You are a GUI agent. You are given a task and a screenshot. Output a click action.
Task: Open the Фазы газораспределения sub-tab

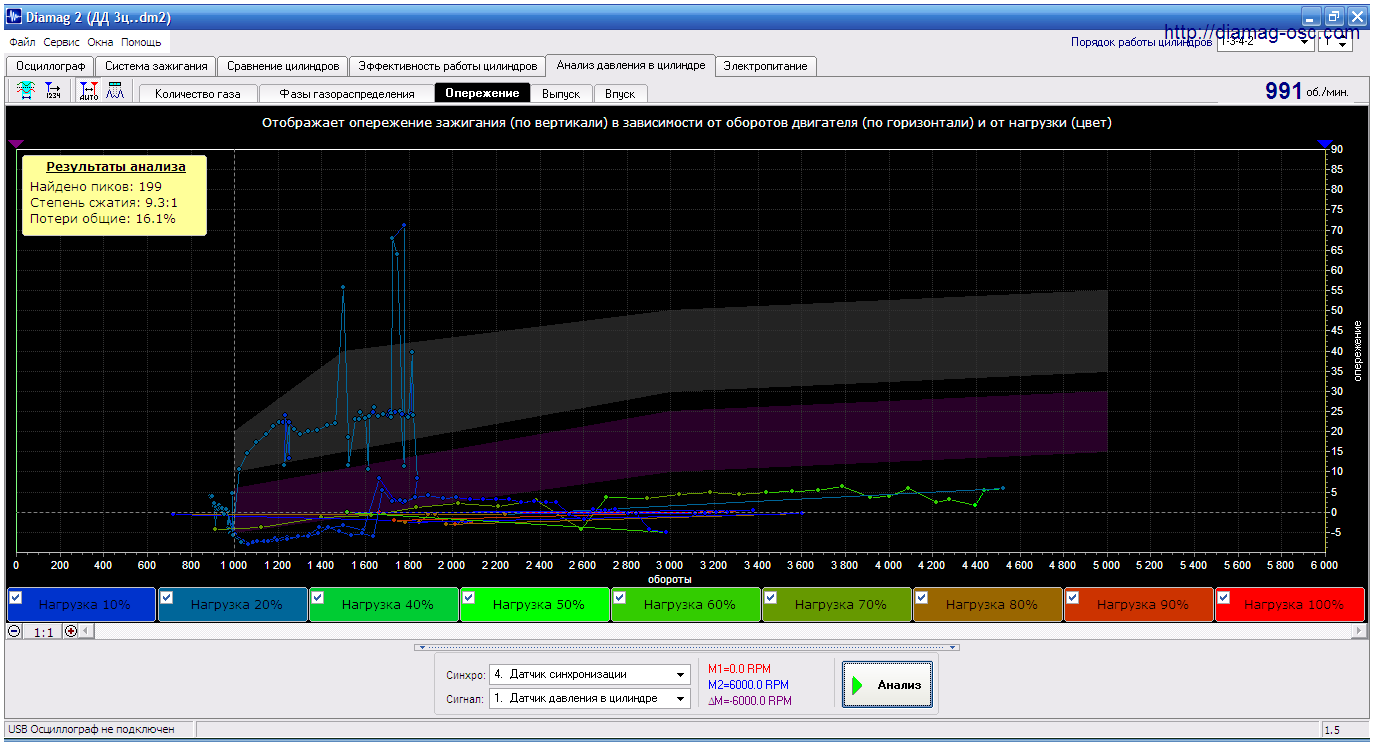(x=346, y=93)
